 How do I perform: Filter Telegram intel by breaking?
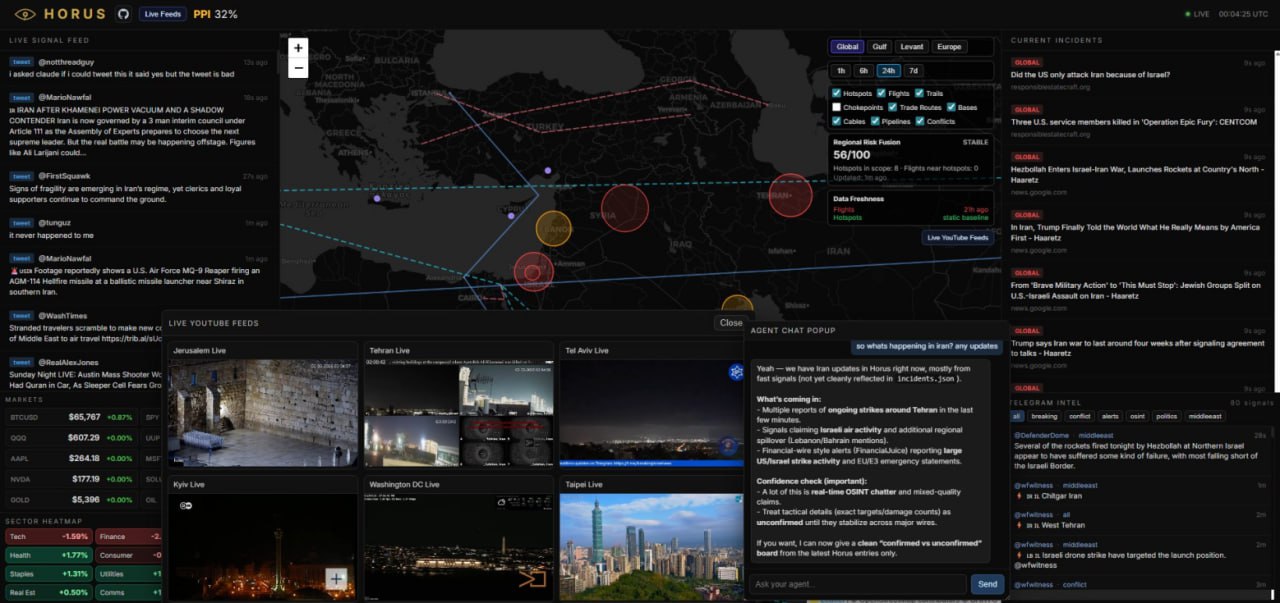1044,416
